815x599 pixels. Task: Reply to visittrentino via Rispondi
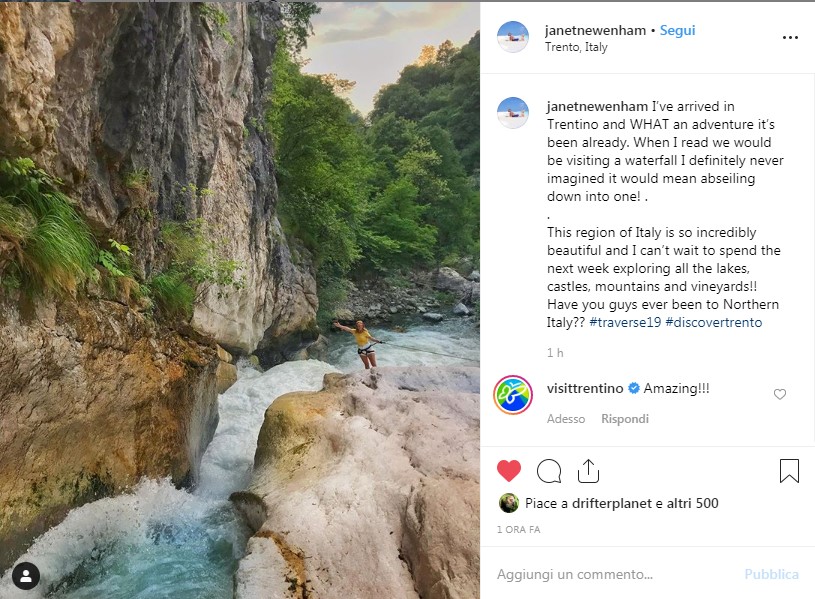point(625,419)
